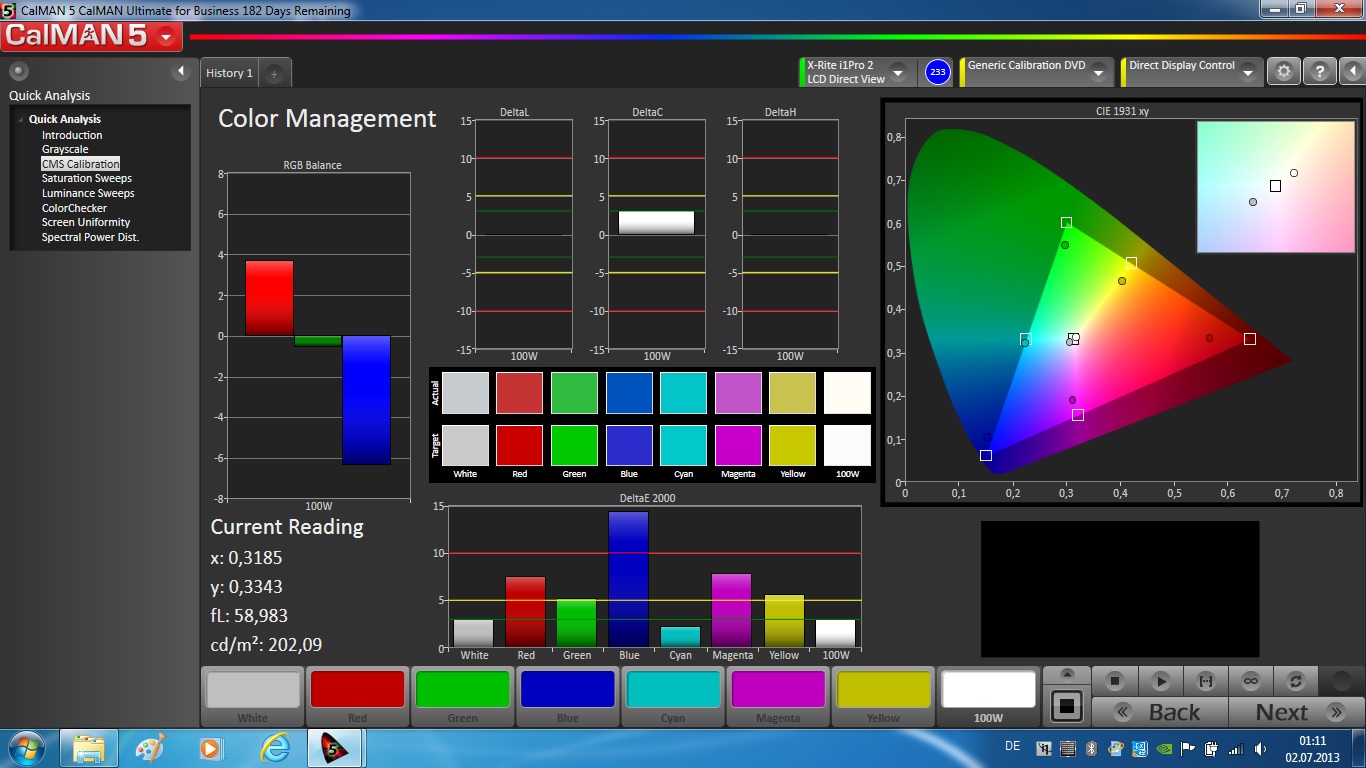Click the Bluetooth tray icon
Image resolution: width=1366 pixels, height=768 pixels.
(1092, 748)
